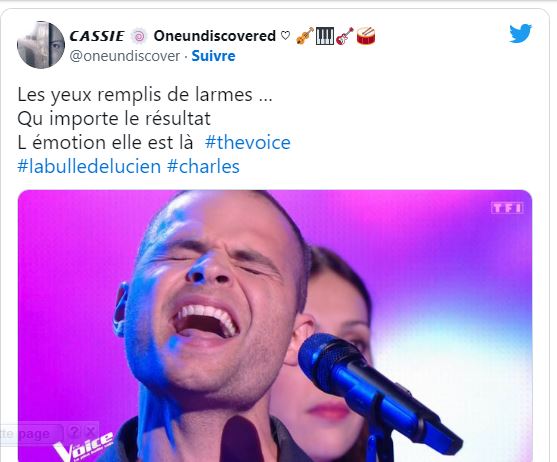The height and width of the screenshot is (462, 557).
Task: Click the blue Twitter bird logo
Action: [520, 33]
